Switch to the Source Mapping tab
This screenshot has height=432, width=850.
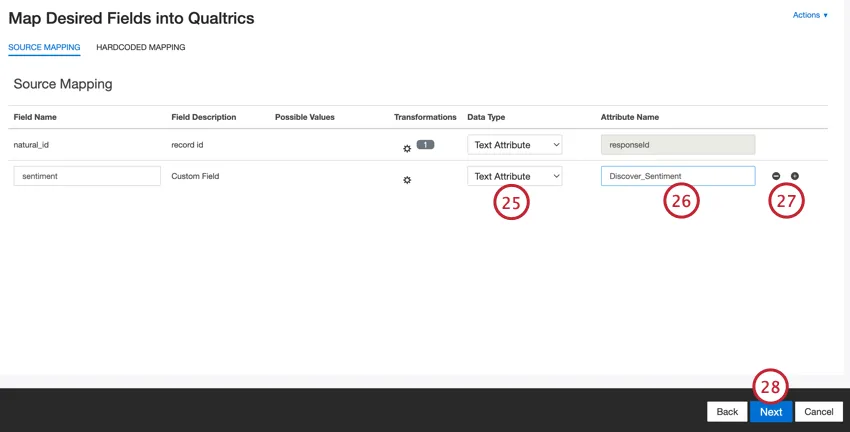[x=44, y=47]
